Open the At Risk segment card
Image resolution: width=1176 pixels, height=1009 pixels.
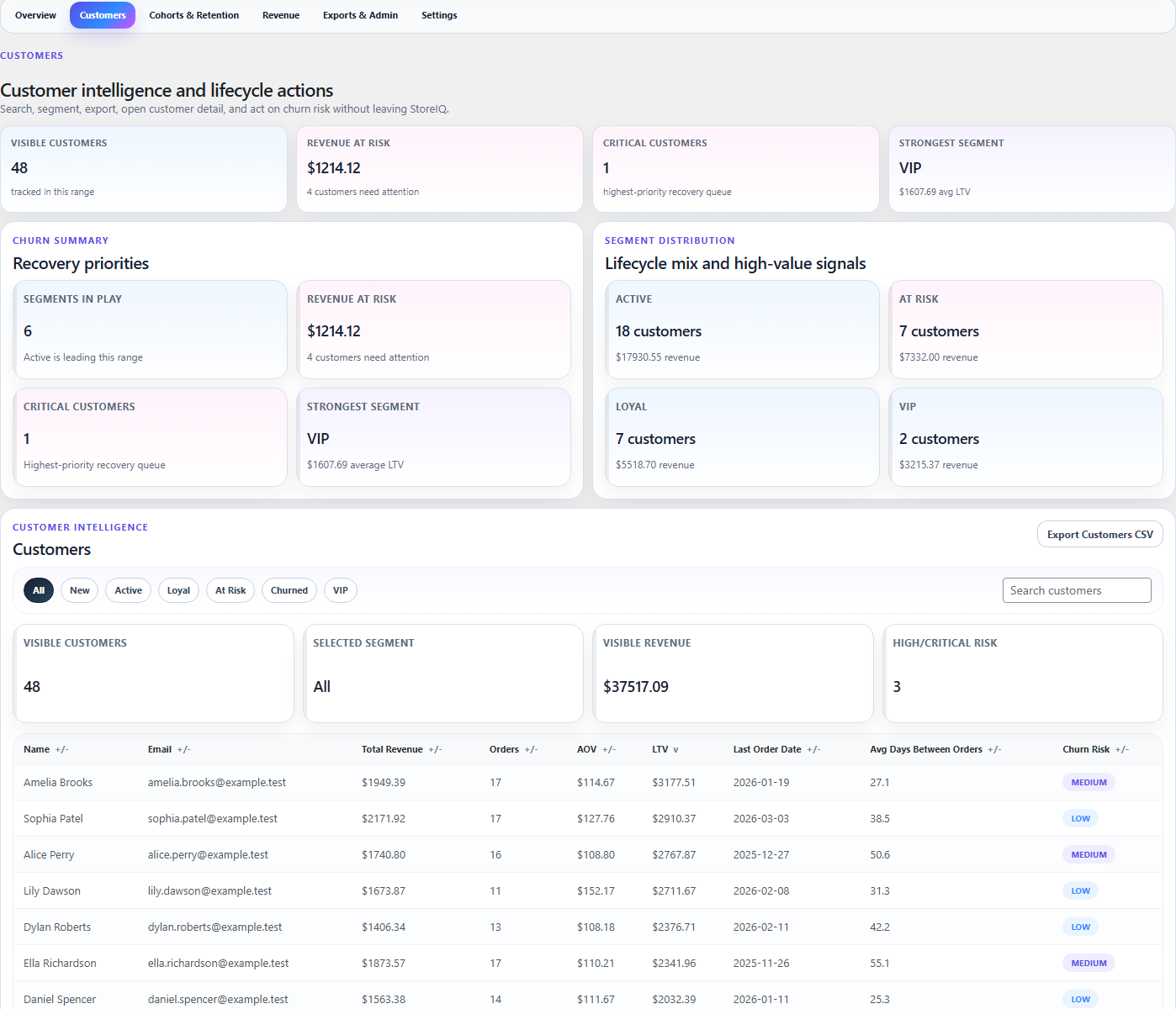point(1025,329)
